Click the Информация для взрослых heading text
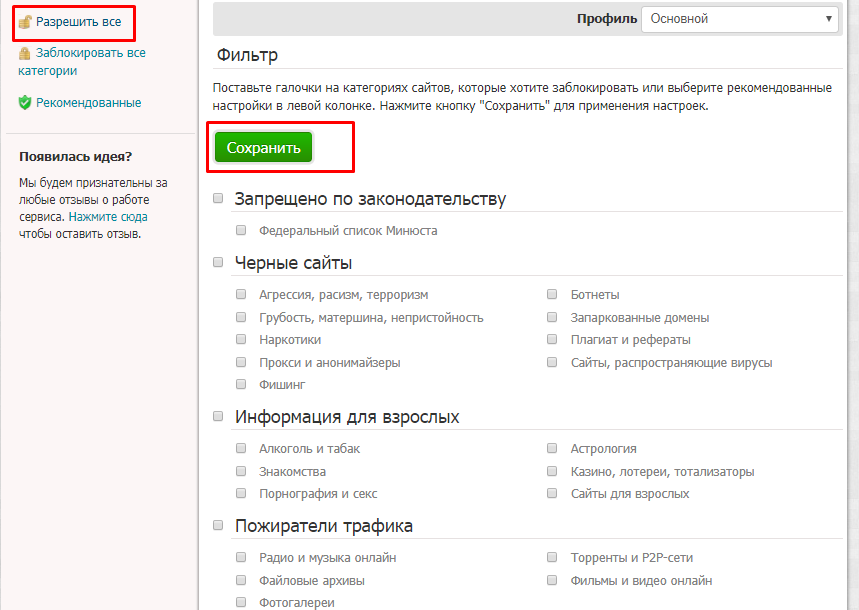The height and width of the screenshot is (610, 859). [x=347, y=417]
